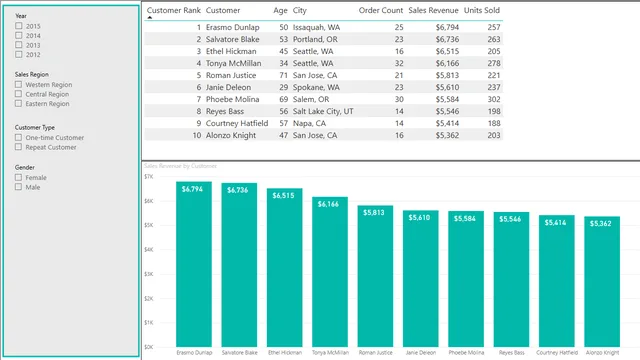
Task: Check the 2015 year filter
Action: tap(19, 26)
